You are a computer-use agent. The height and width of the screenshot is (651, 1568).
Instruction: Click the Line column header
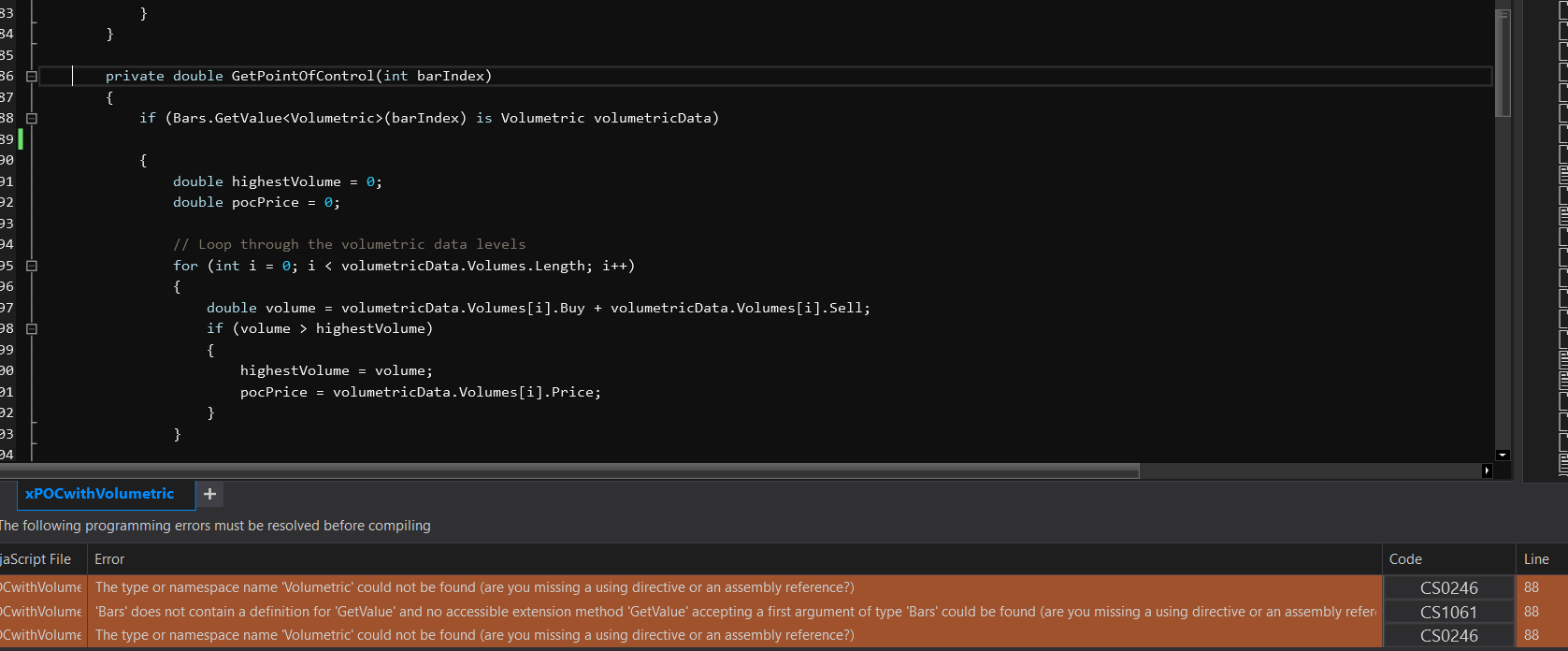pos(1536,559)
